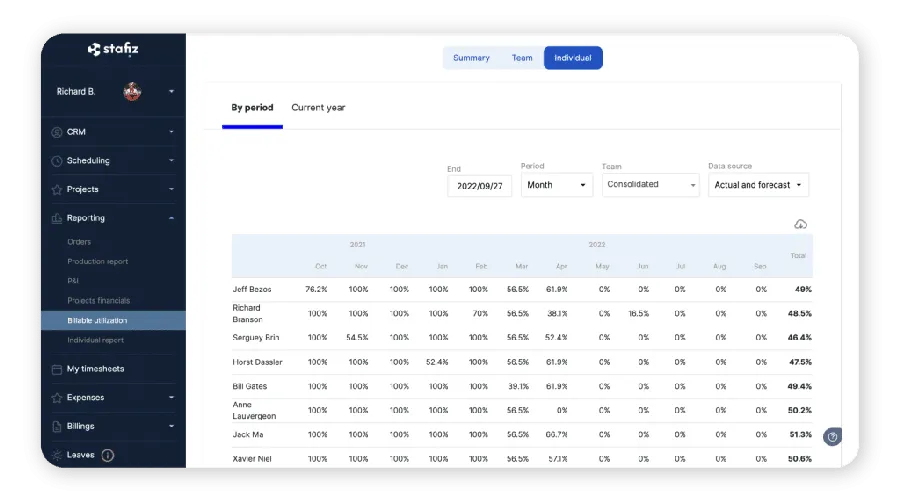Image resolution: width=900 pixels, height=499 pixels.
Task: Open the help question mark bubble
Action: tap(833, 437)
